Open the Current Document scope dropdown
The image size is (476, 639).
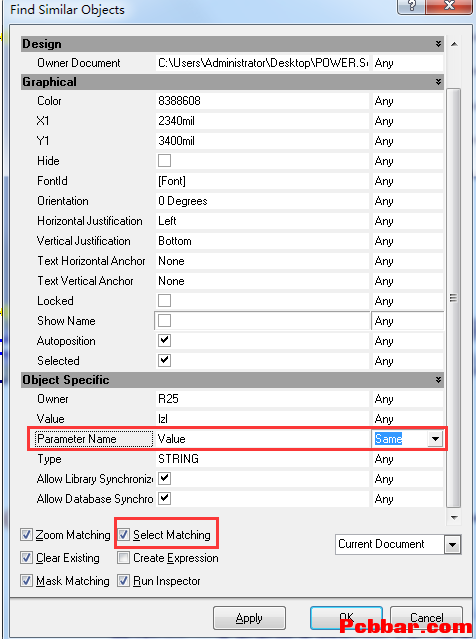[452, 544]
